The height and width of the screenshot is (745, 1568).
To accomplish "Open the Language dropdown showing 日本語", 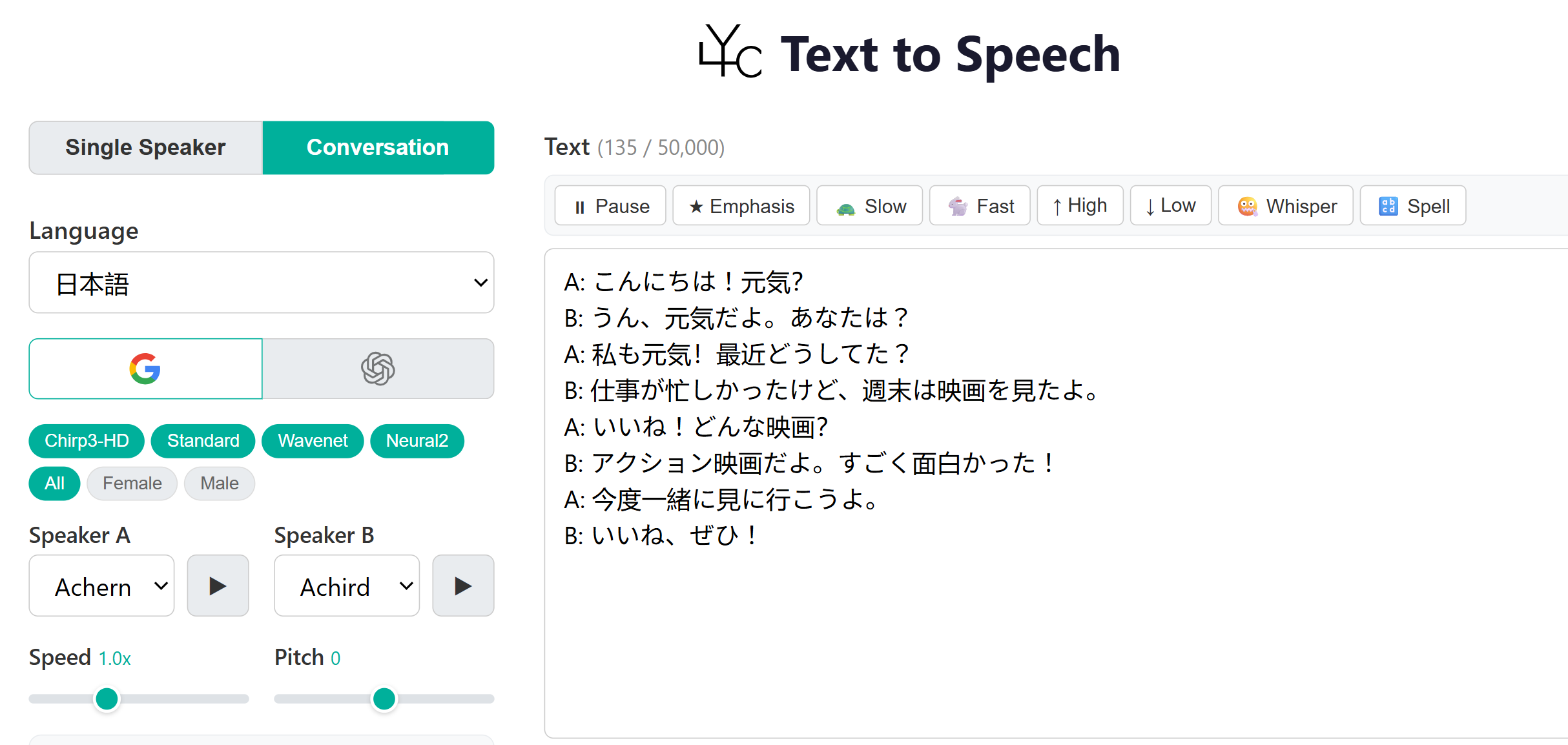I will [x=262, y=283].
